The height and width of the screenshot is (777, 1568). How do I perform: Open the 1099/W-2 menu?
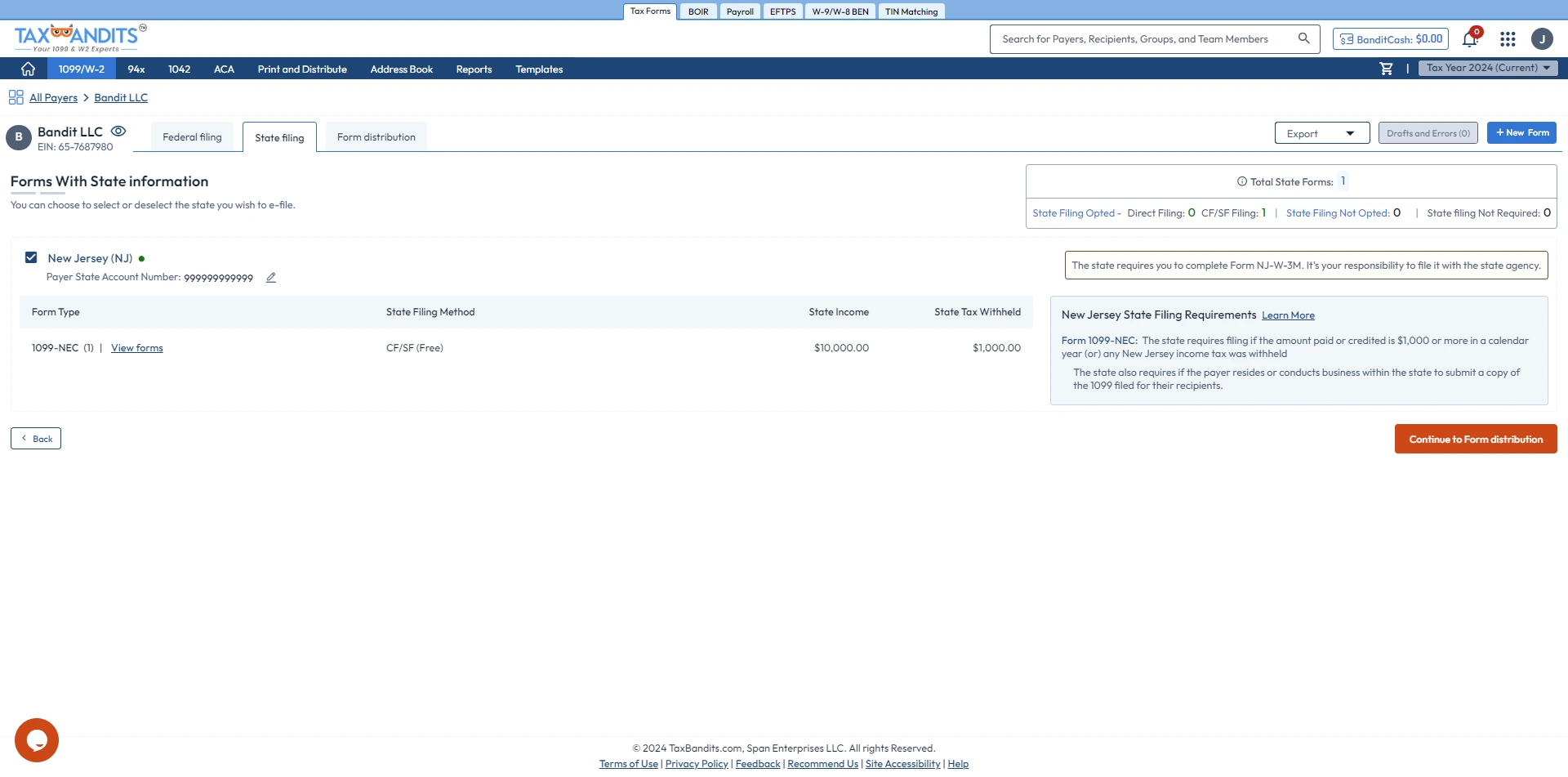[82, 69]
